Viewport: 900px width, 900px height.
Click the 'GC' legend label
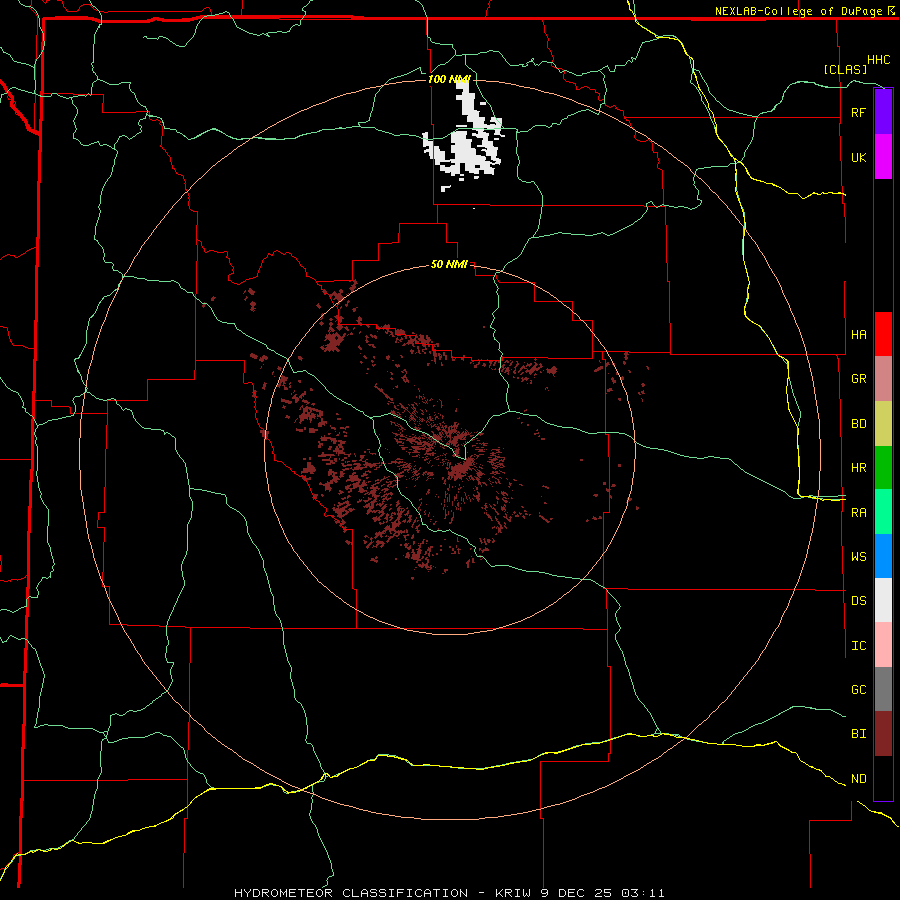(858, 690)
